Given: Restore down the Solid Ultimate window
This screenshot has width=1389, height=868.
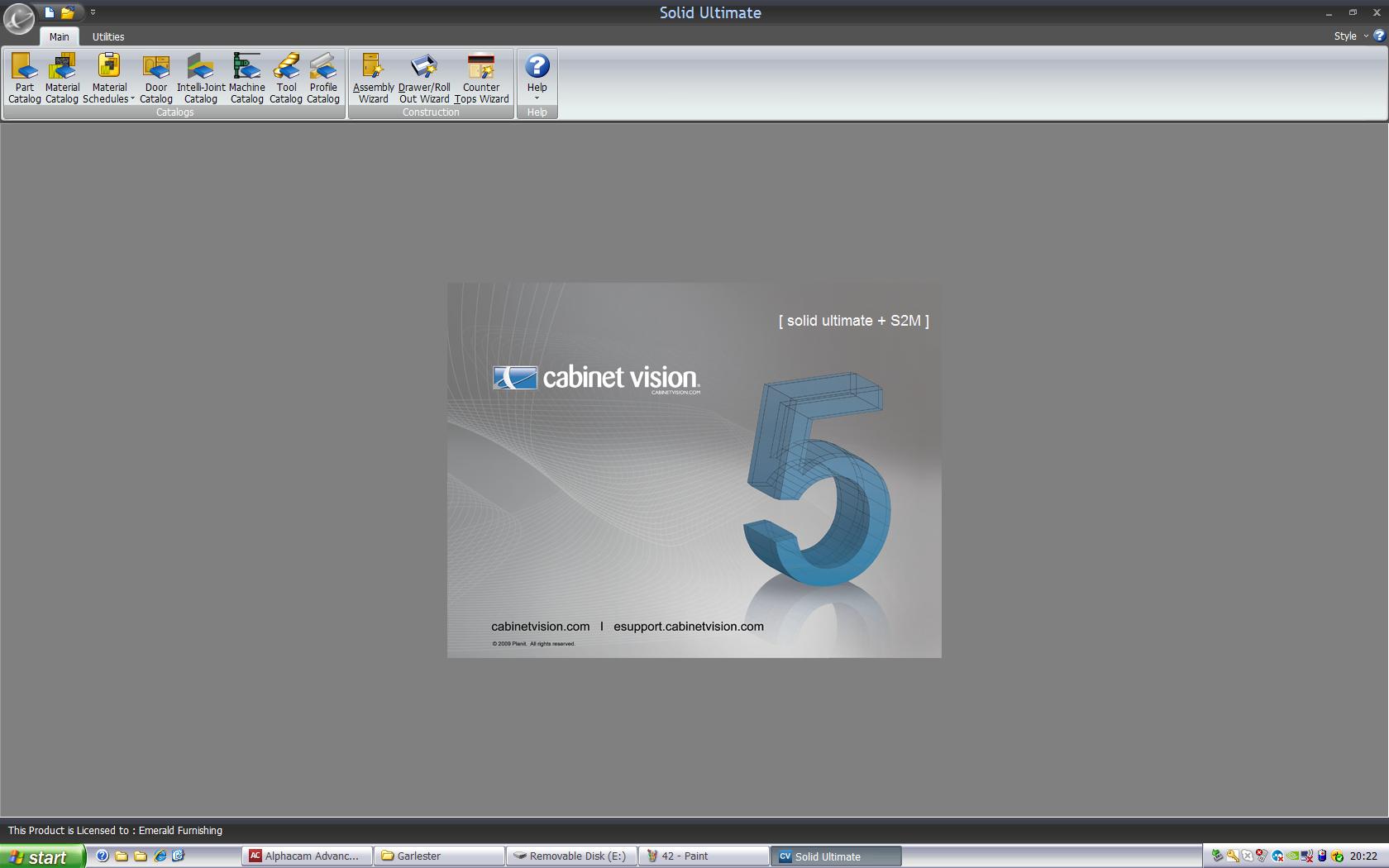Looking at the screenshot, I should tap(1353, 12).
